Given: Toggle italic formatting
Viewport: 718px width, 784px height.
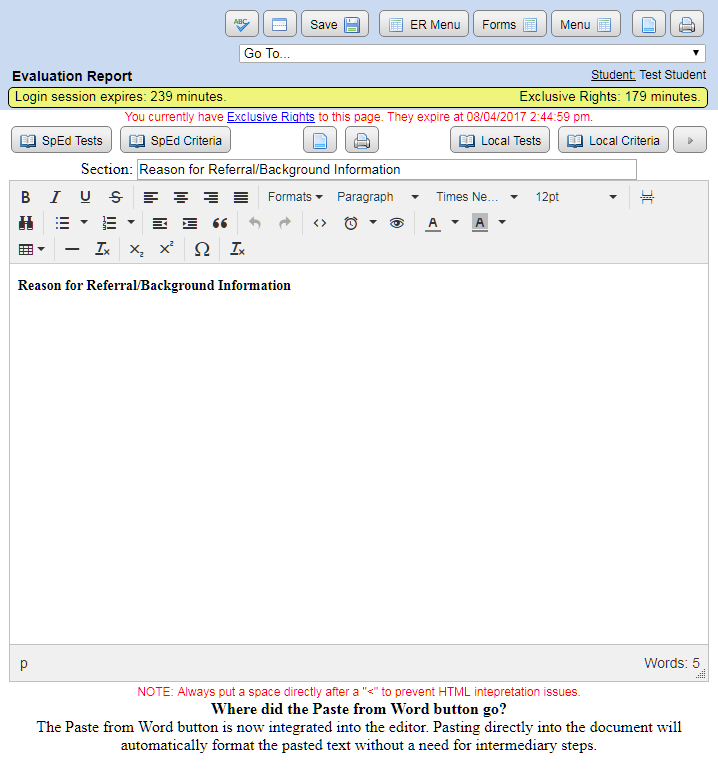Looking at the screenshot, I should tap(56, 197).
